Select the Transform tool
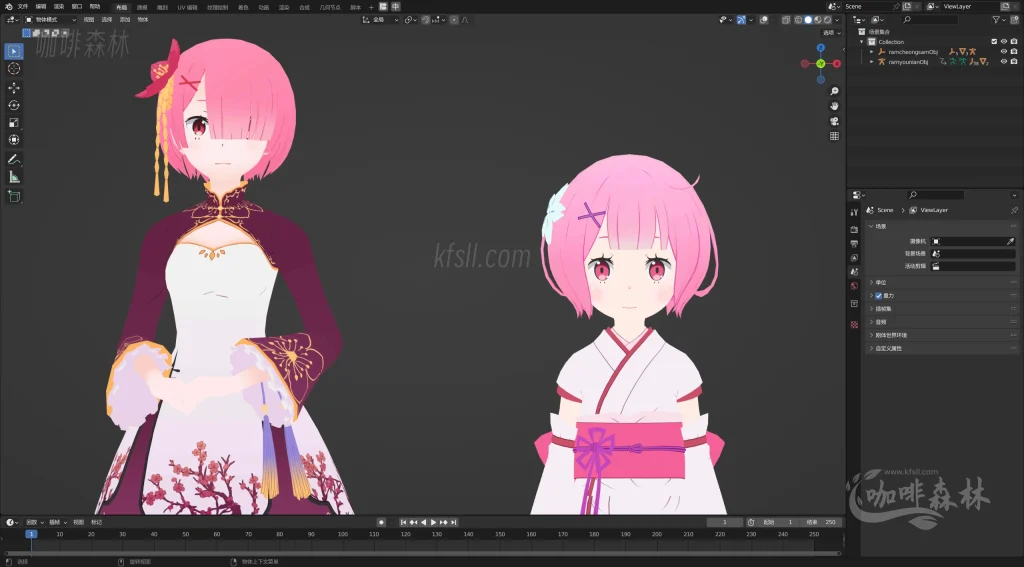Image resolution: width=1024 pixels, height=567 pixels. [14, 140]
